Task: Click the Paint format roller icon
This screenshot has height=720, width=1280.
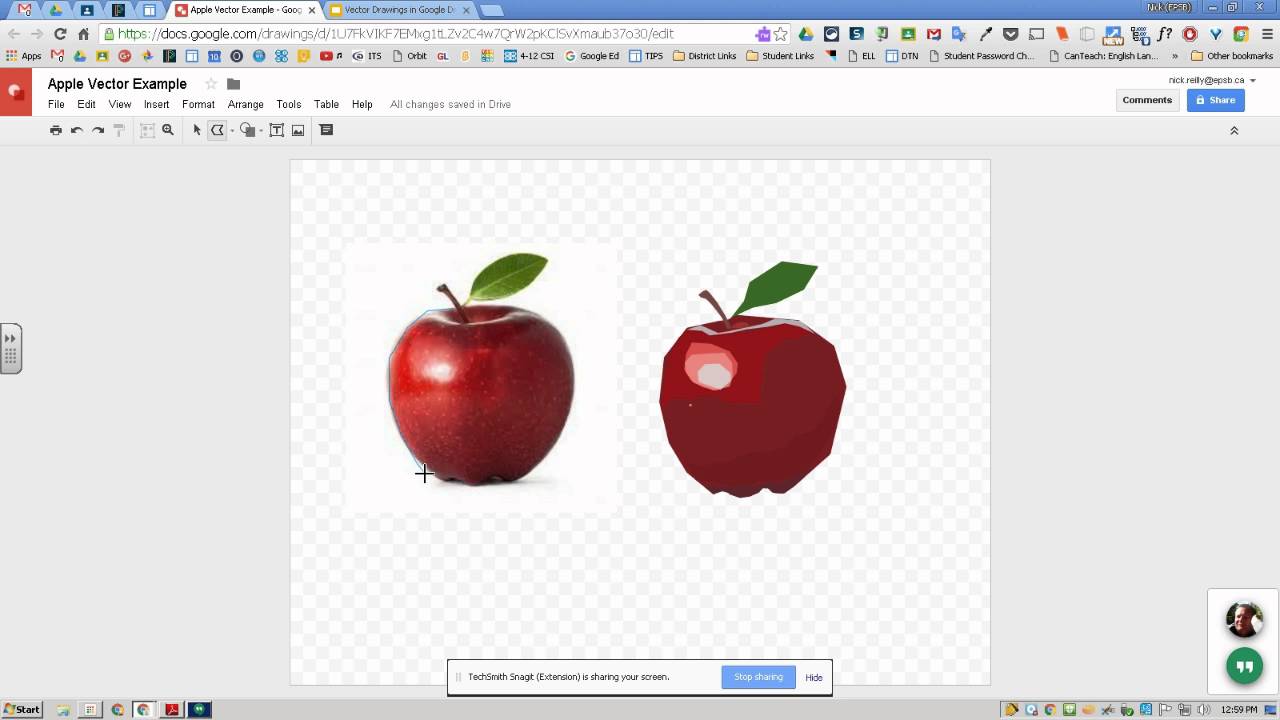Action: [x=119, y=130]
